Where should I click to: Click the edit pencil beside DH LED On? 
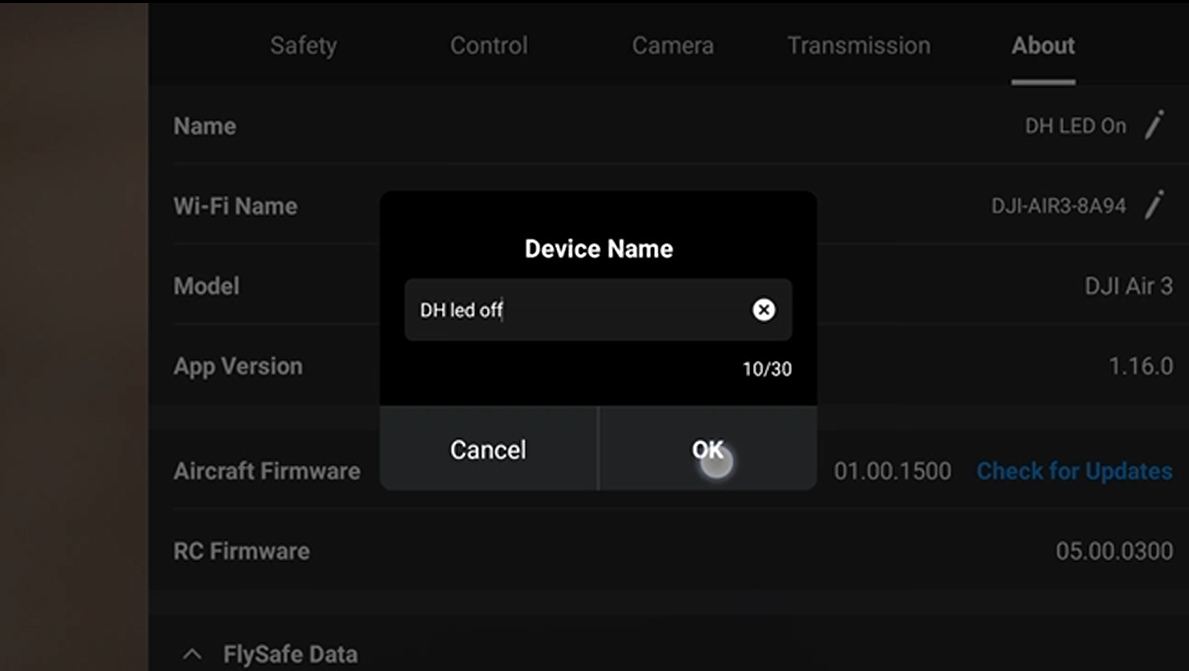1155,125
